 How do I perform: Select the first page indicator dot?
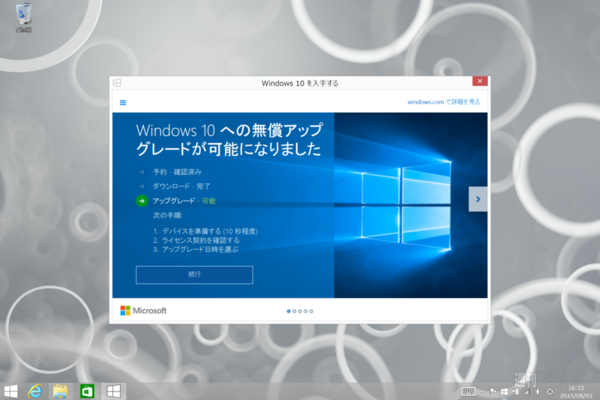(289, 311)
